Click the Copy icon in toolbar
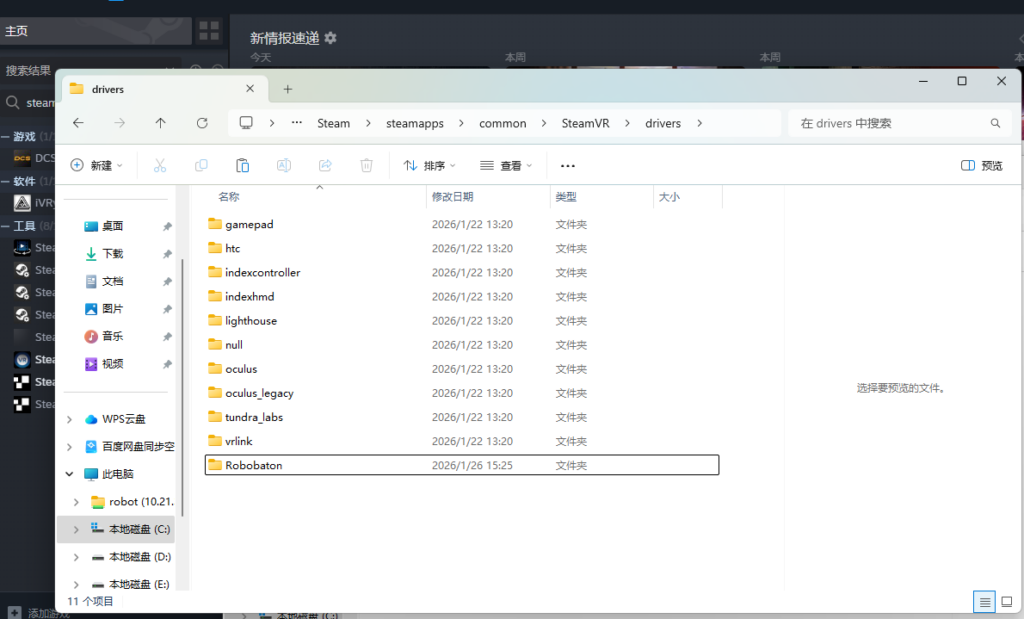 [x=201, y=166]
